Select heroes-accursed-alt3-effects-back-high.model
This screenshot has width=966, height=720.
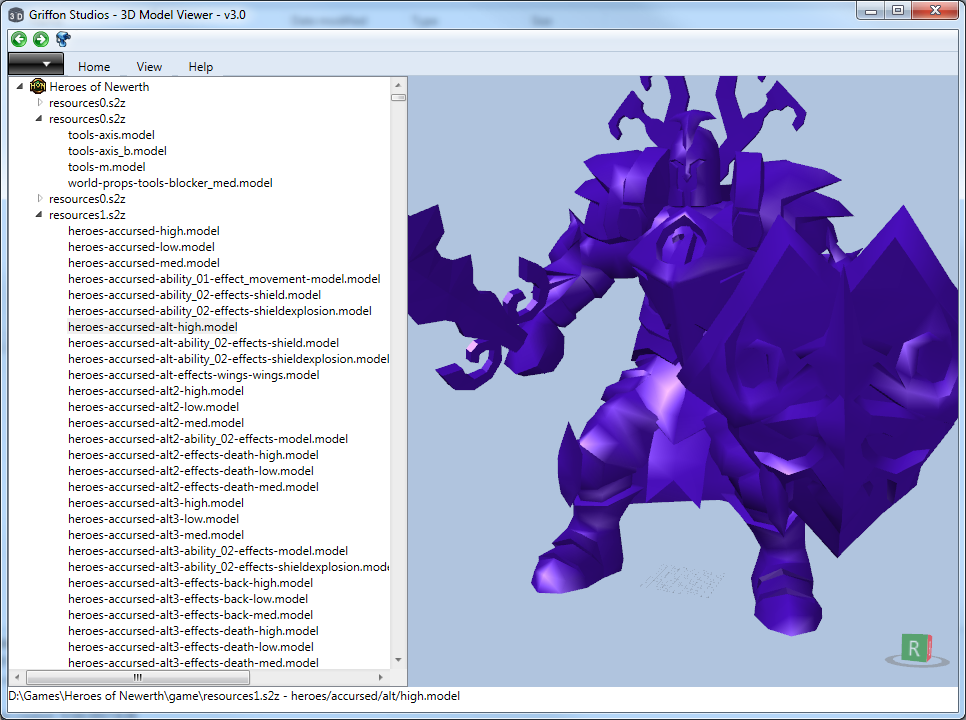[x=190, y=583]
